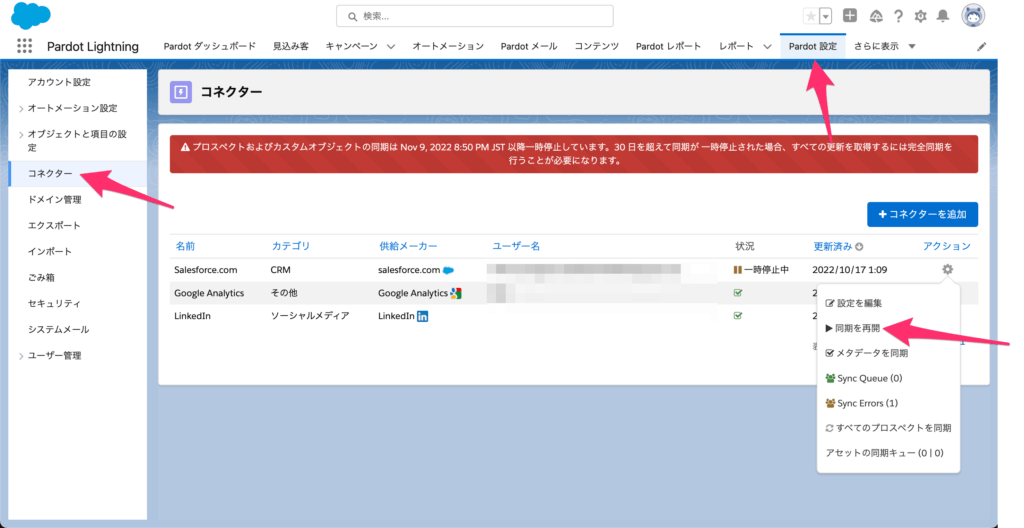Open the レポート tab

point(736,46)
